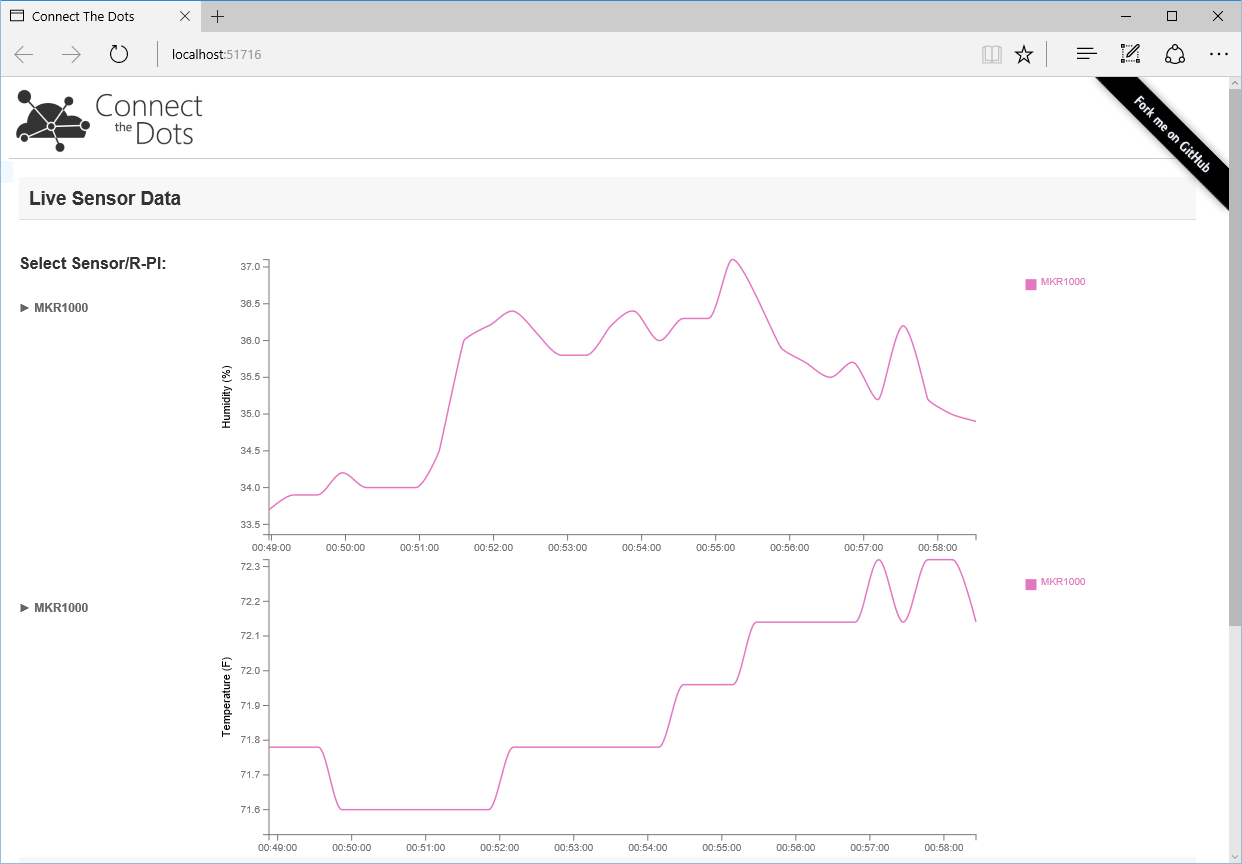Open the More actions menu
The image size is (1242, 864).
coord(1218,54)
